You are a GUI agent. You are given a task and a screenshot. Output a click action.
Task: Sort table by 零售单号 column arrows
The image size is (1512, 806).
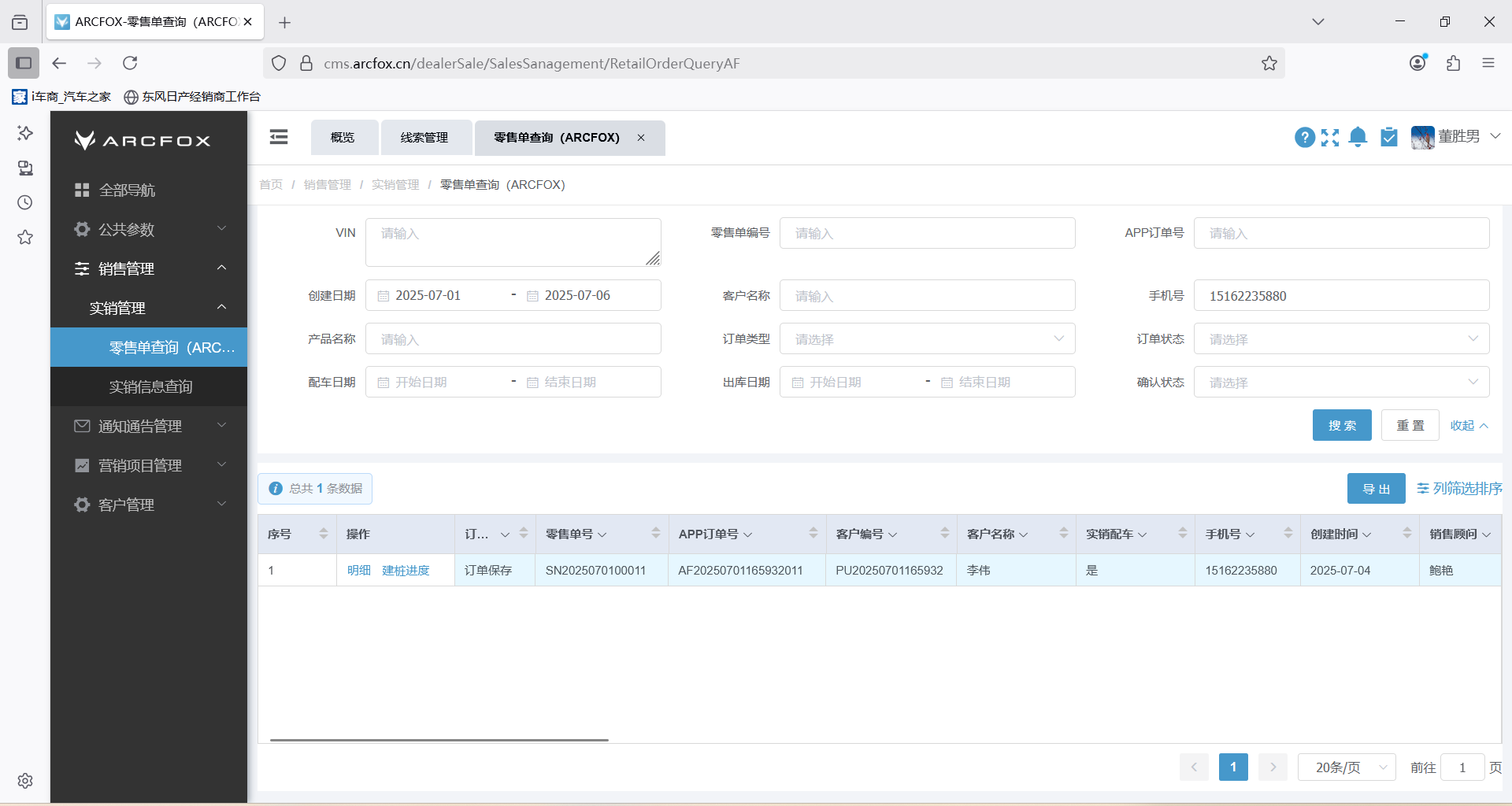[x=656, y=534]
